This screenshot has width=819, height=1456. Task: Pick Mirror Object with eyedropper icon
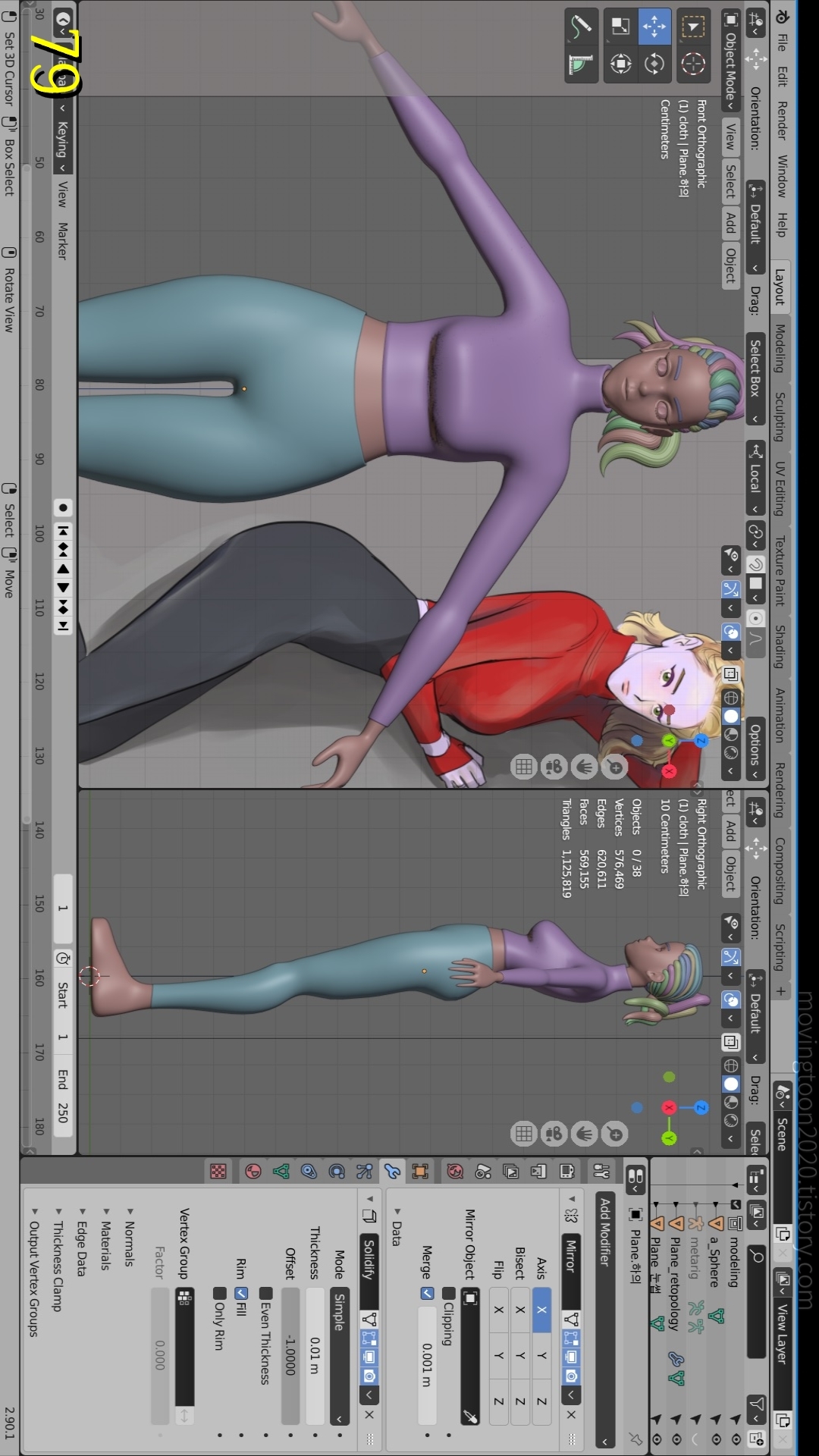[470, 1416]
